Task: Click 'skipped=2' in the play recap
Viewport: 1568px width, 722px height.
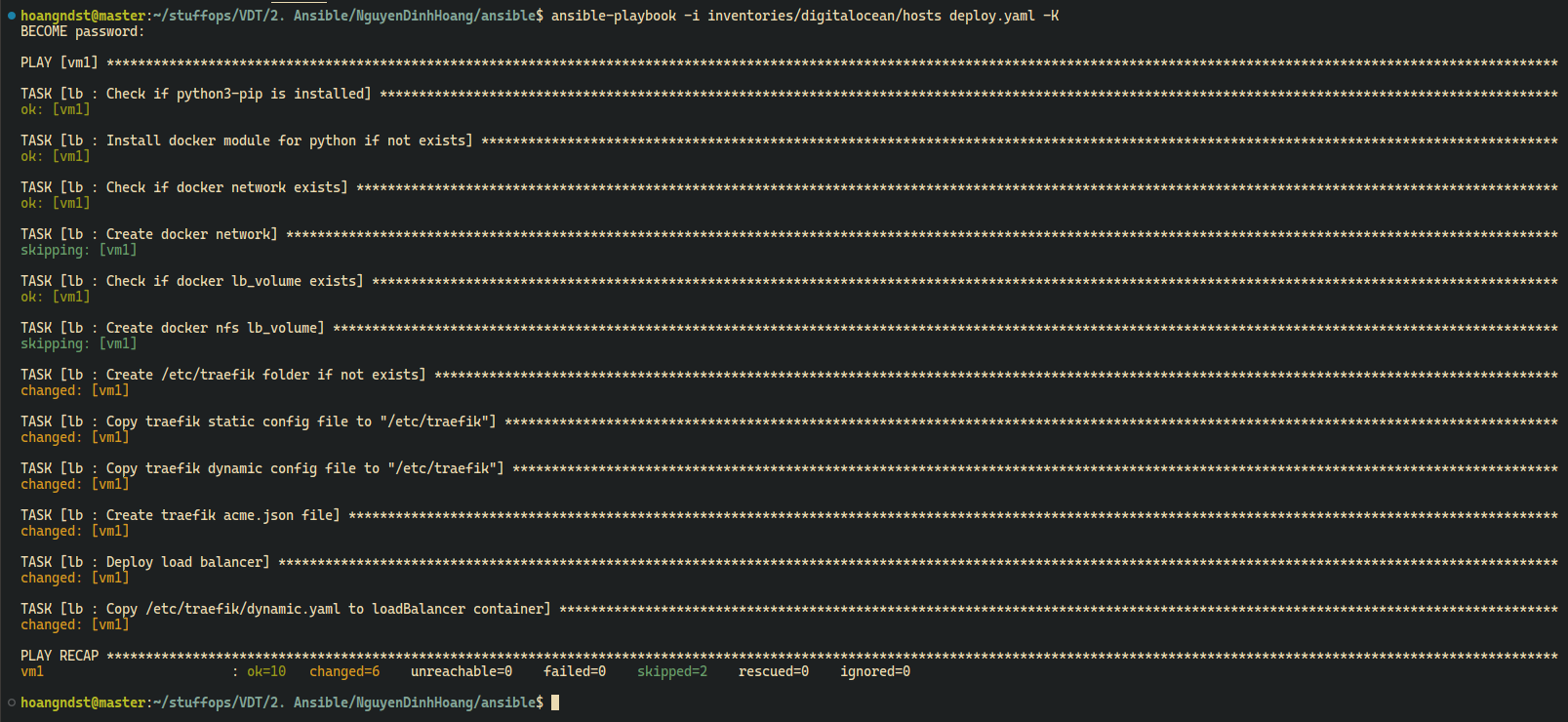Action: [672, 671]
